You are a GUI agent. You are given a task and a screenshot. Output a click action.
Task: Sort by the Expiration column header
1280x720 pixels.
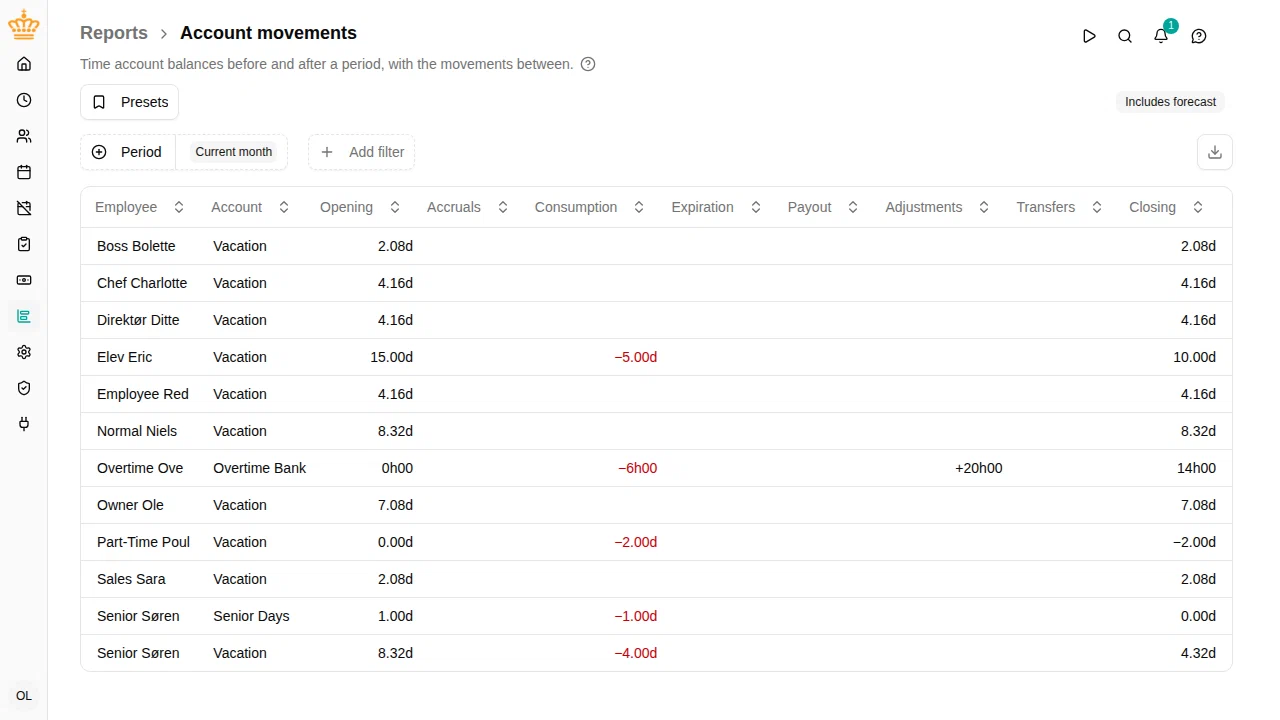tap(716, 207)
